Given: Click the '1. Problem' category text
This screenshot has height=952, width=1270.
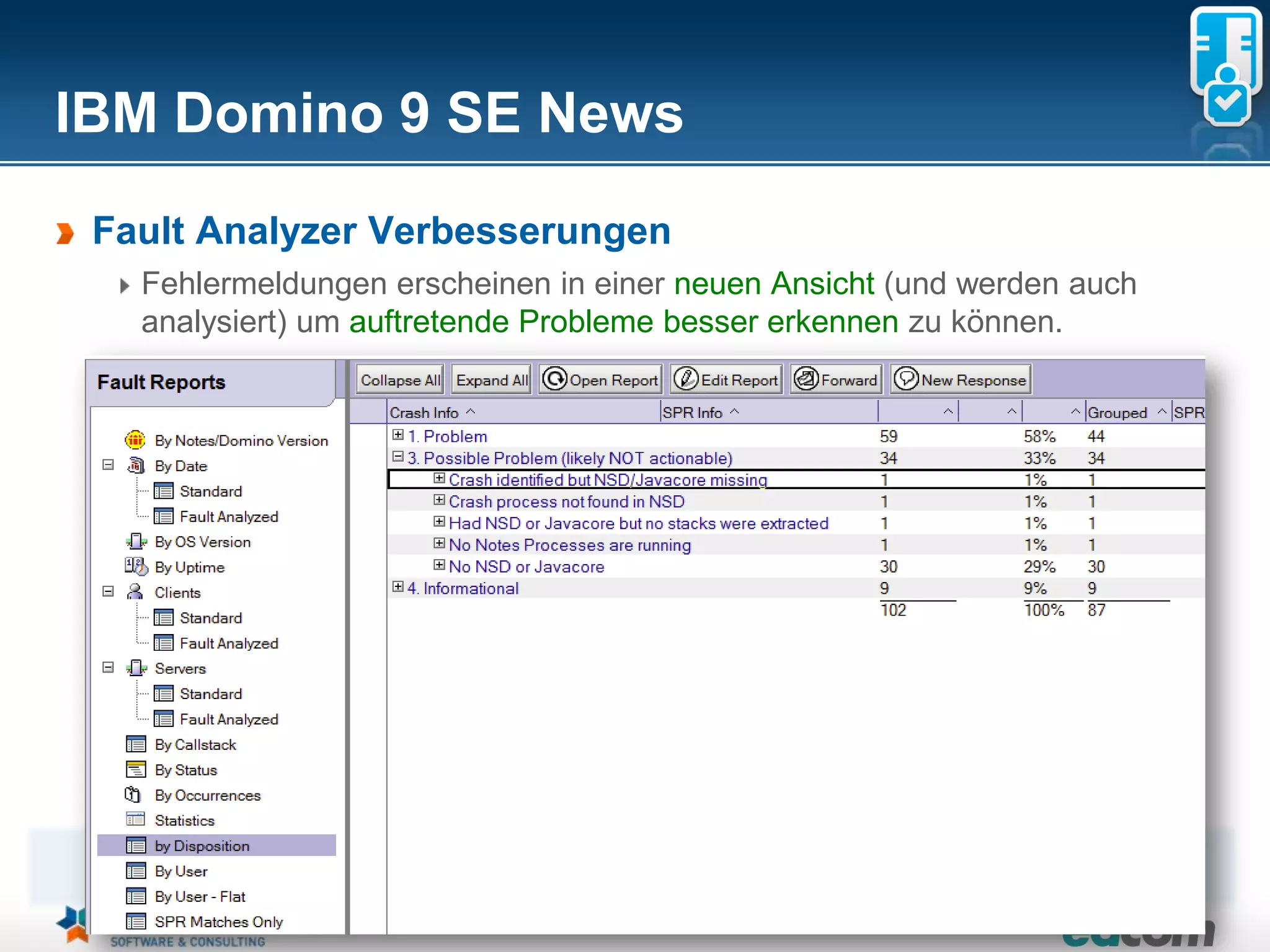Looking at the screenshot, I should pos(447,436).
